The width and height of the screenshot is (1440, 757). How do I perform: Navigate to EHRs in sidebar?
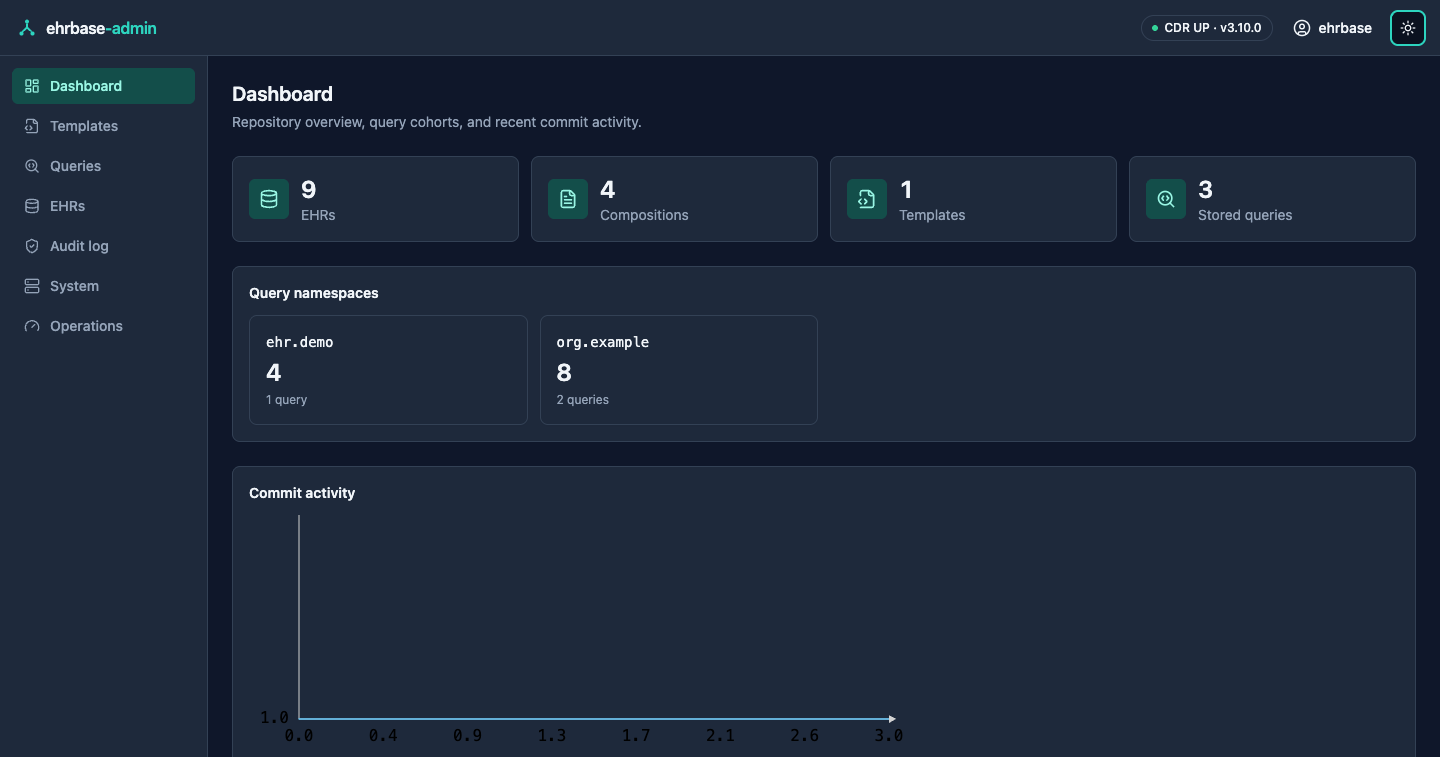click(x=103, y=206)
